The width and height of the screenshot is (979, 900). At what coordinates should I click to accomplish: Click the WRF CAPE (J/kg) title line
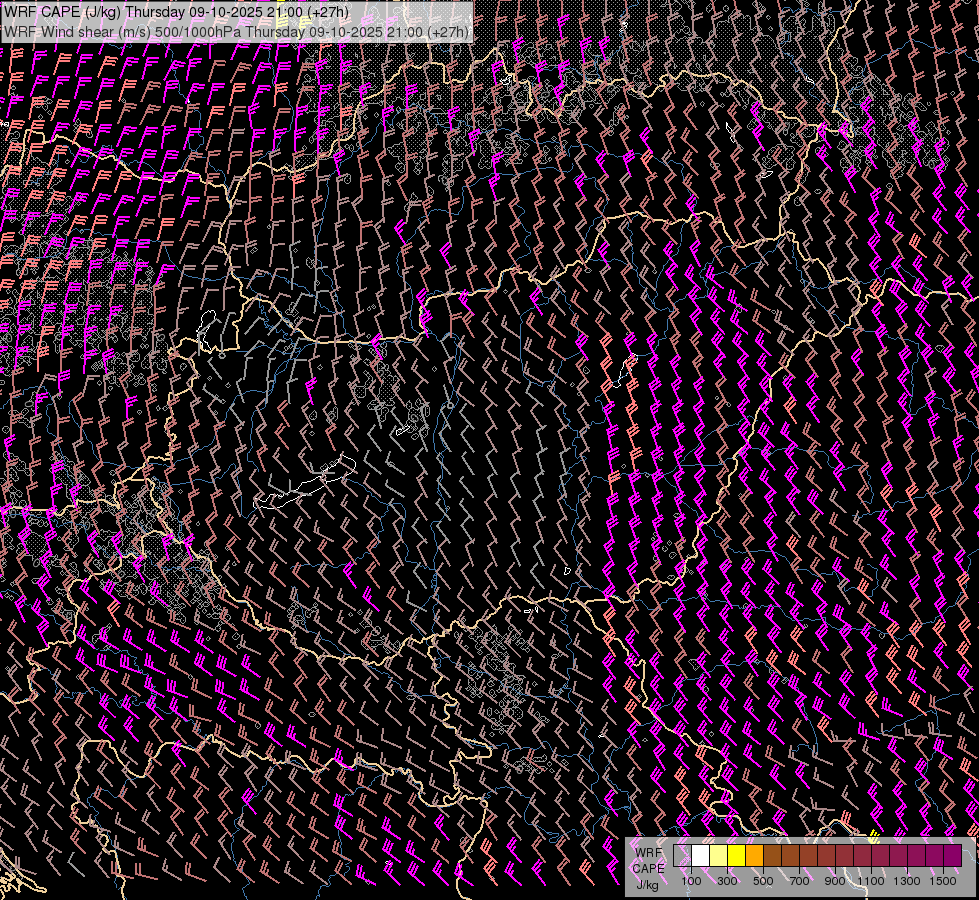(x=177, y=12)
